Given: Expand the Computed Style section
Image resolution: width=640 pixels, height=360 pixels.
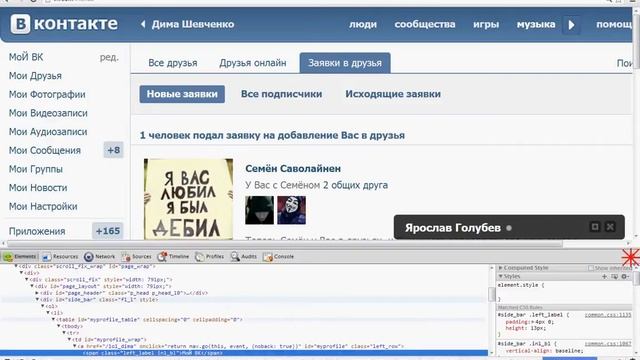Looking at the screenshot, I should coord(500,268).
